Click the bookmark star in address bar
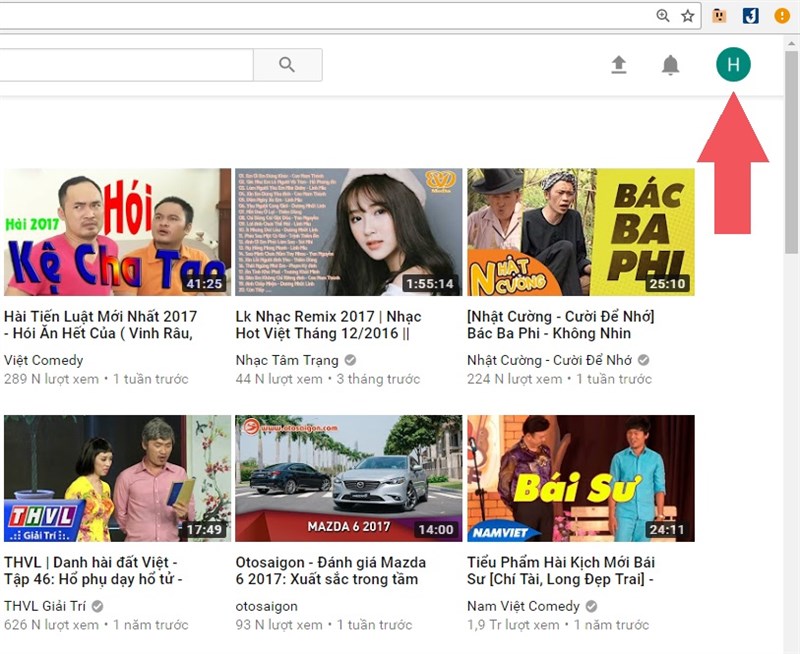Image resolution: width=800 pixels, height=654 pixels. pyautogui.click(x=688, y=16)
